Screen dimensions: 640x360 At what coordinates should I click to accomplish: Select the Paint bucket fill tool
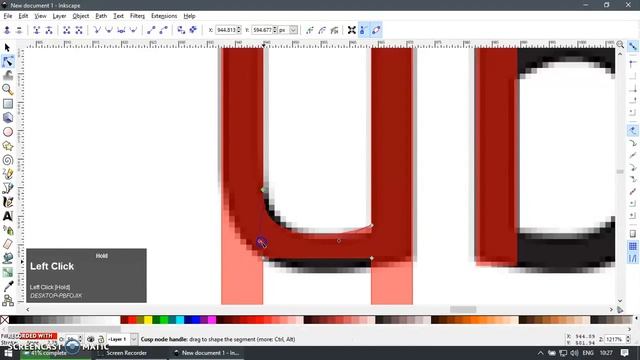tap(7, 258)
